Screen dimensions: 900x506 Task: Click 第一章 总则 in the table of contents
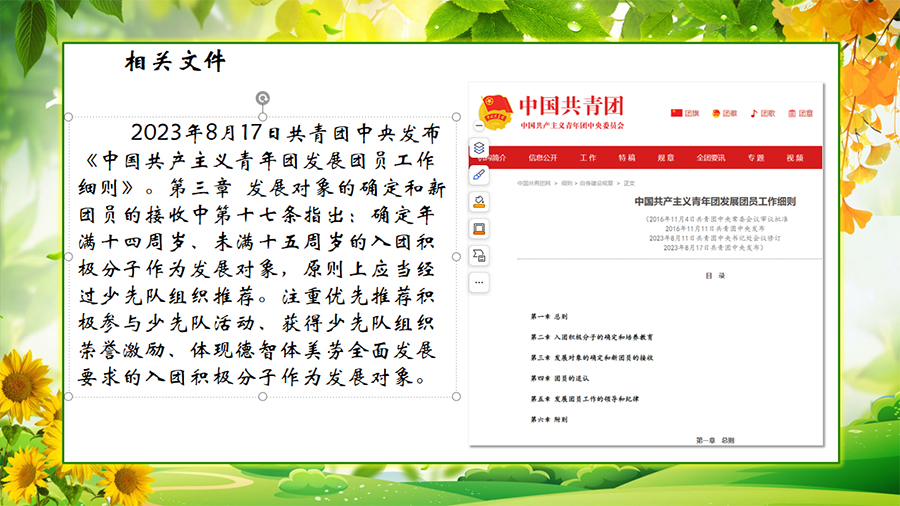coord(549,317)
